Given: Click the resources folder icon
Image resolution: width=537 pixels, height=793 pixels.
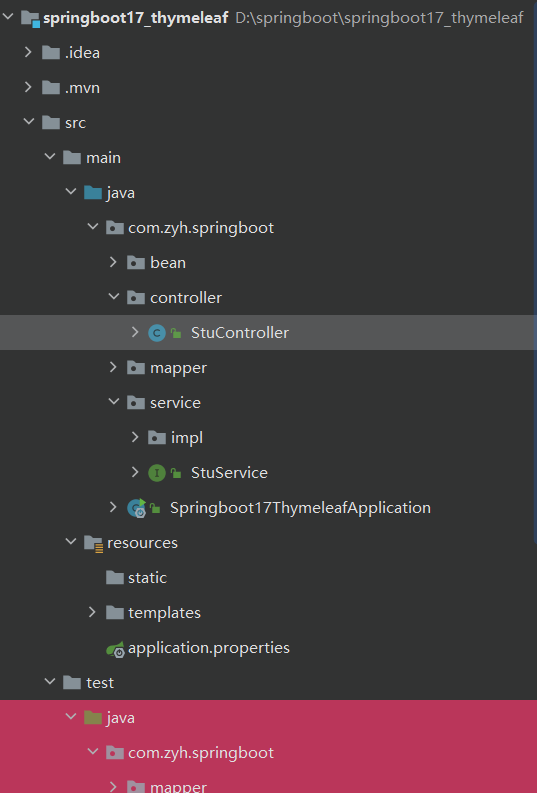Looking at the screenshot, I should [94, 543].
